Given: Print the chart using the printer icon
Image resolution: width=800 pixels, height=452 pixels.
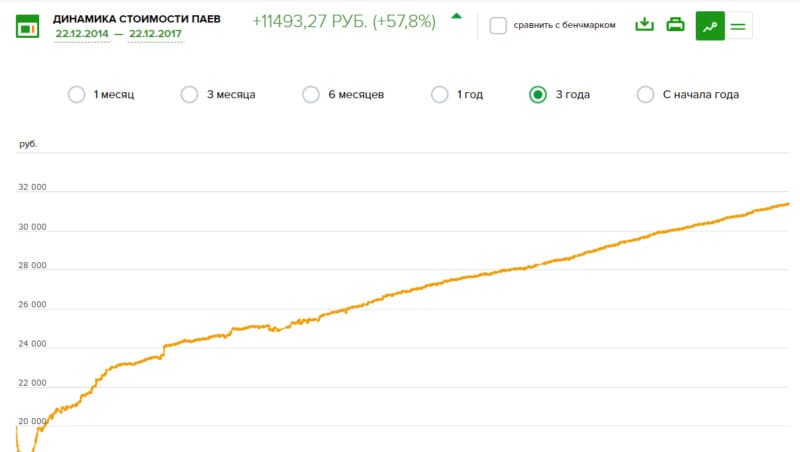Looking at the screenshot, I should click(676, 25).
